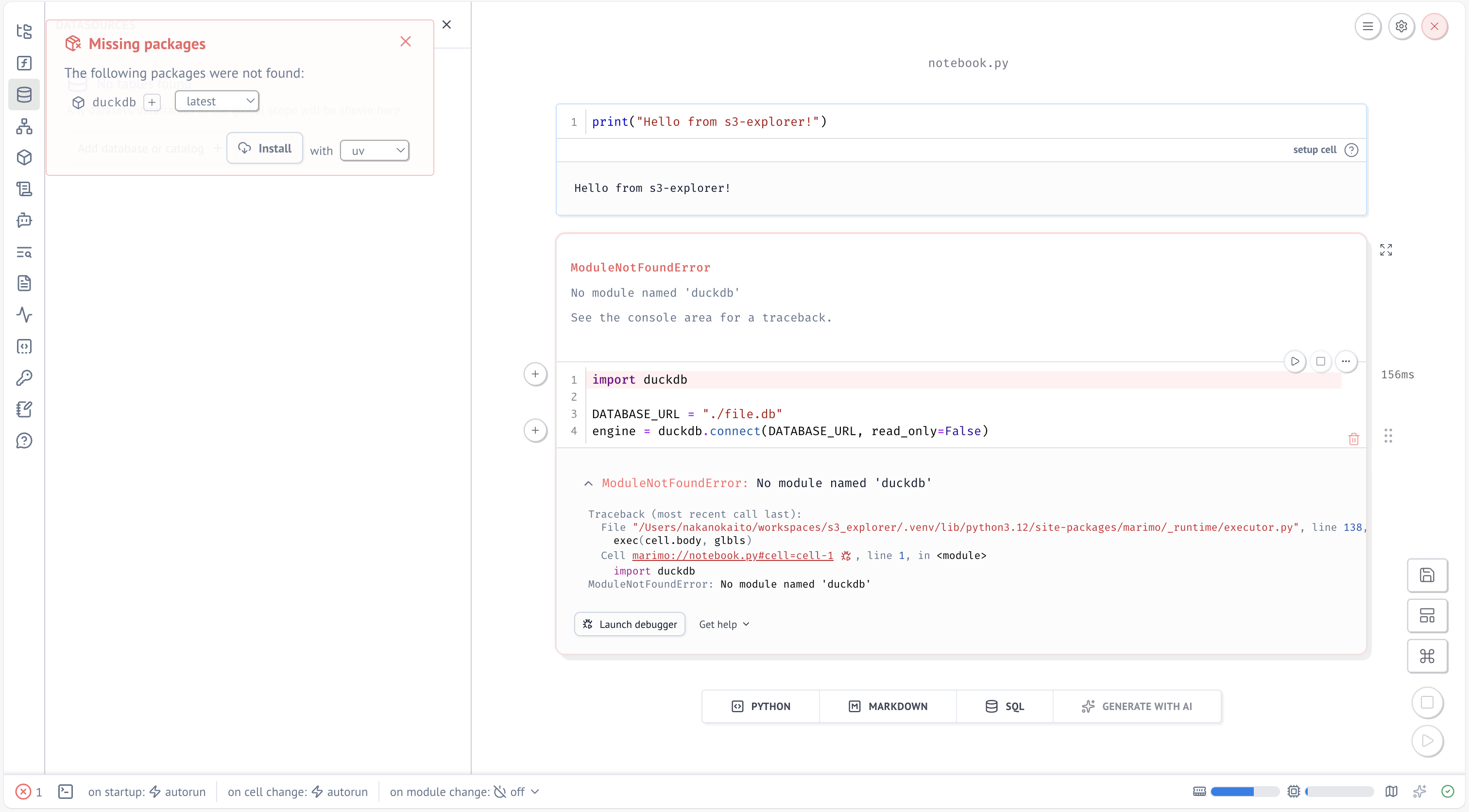Open the duckdb version latest dropdown
This screenshot has width=1469, height=812.
click(x=217, y=101)
